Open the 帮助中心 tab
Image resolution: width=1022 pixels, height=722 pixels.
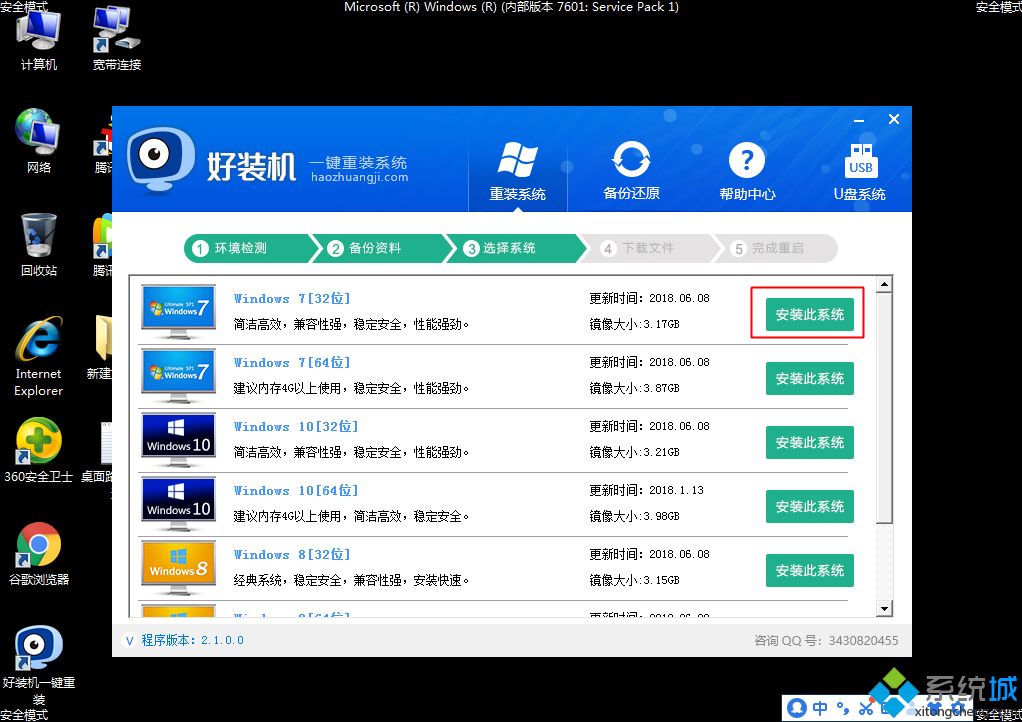tap(747, 171)
